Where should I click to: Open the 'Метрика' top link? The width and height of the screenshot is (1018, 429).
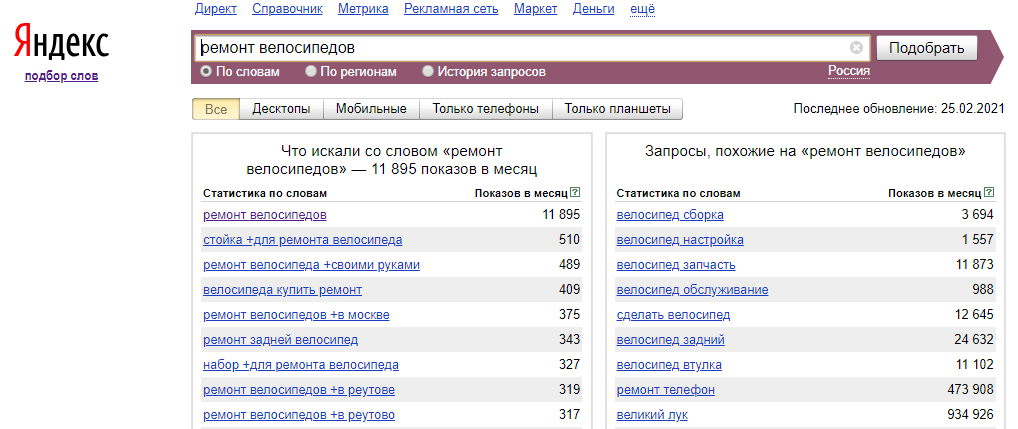tap(364, 9)
